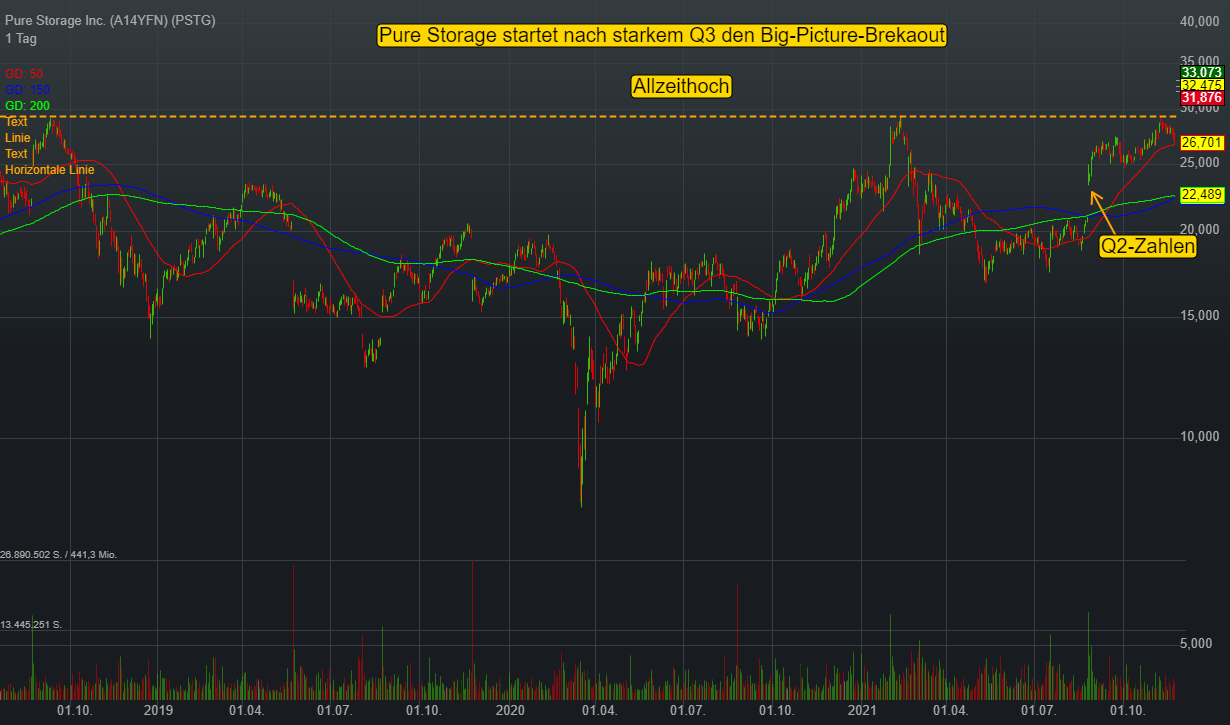Click the 'Big-Picture-Brekaout' headline annotation
This screenshot has height=725, width=1230.
(x=662, y=36)
